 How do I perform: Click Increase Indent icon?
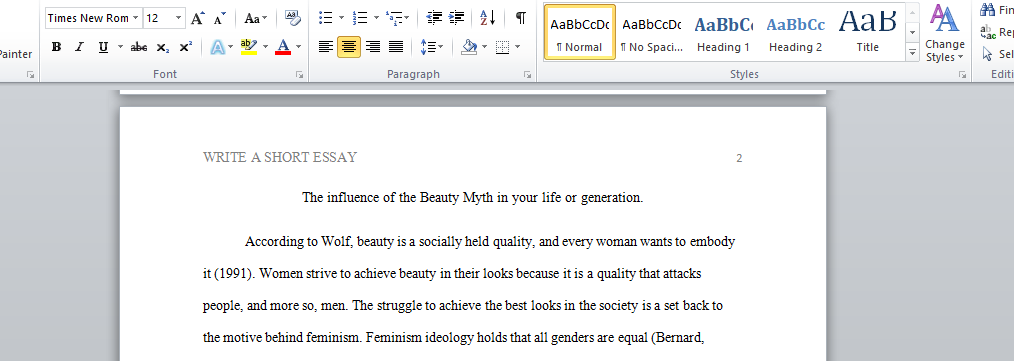pos(457,18)
